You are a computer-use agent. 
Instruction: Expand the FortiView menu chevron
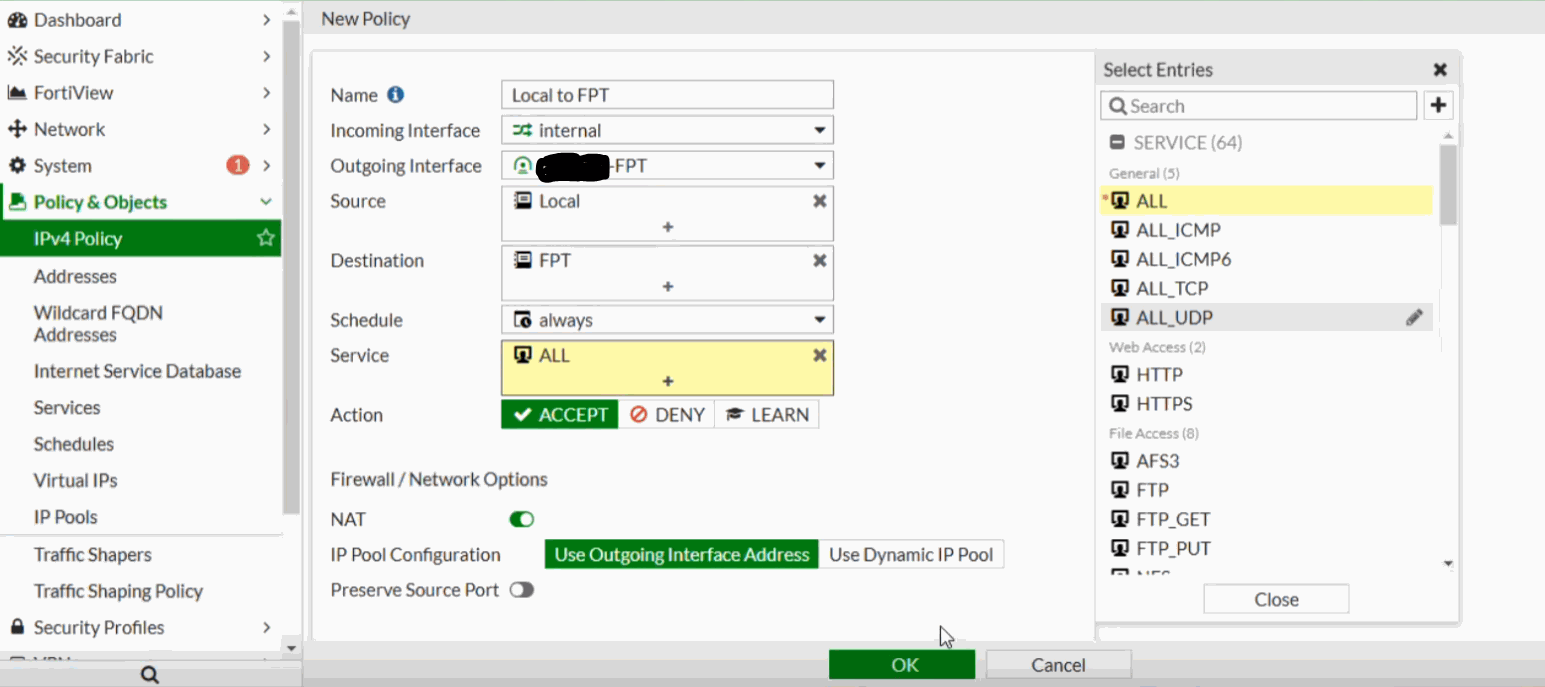[x=266, y=93]
